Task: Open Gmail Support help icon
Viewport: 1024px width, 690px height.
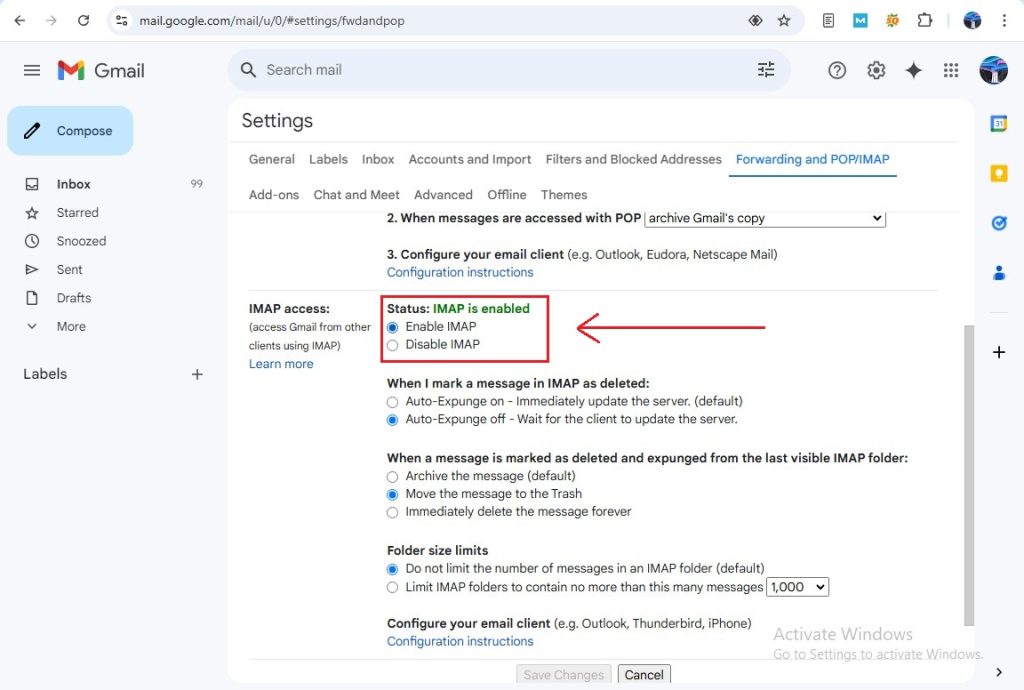Action: pos(837,70)
